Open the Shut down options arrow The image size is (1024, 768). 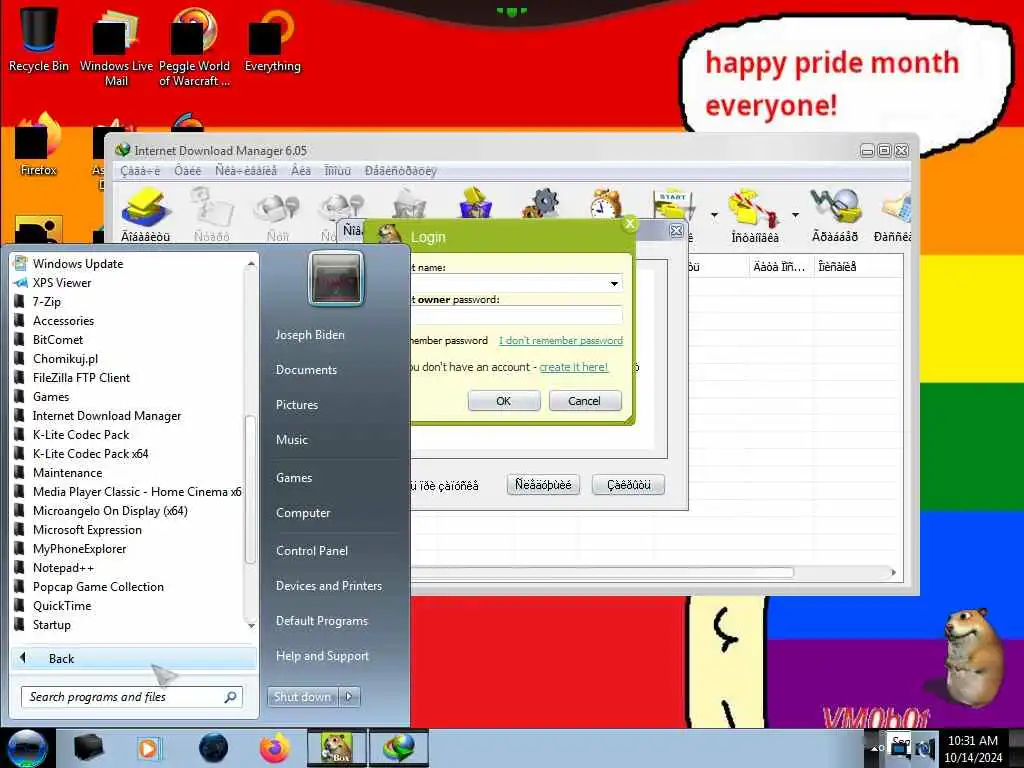(x=349, y=696)
